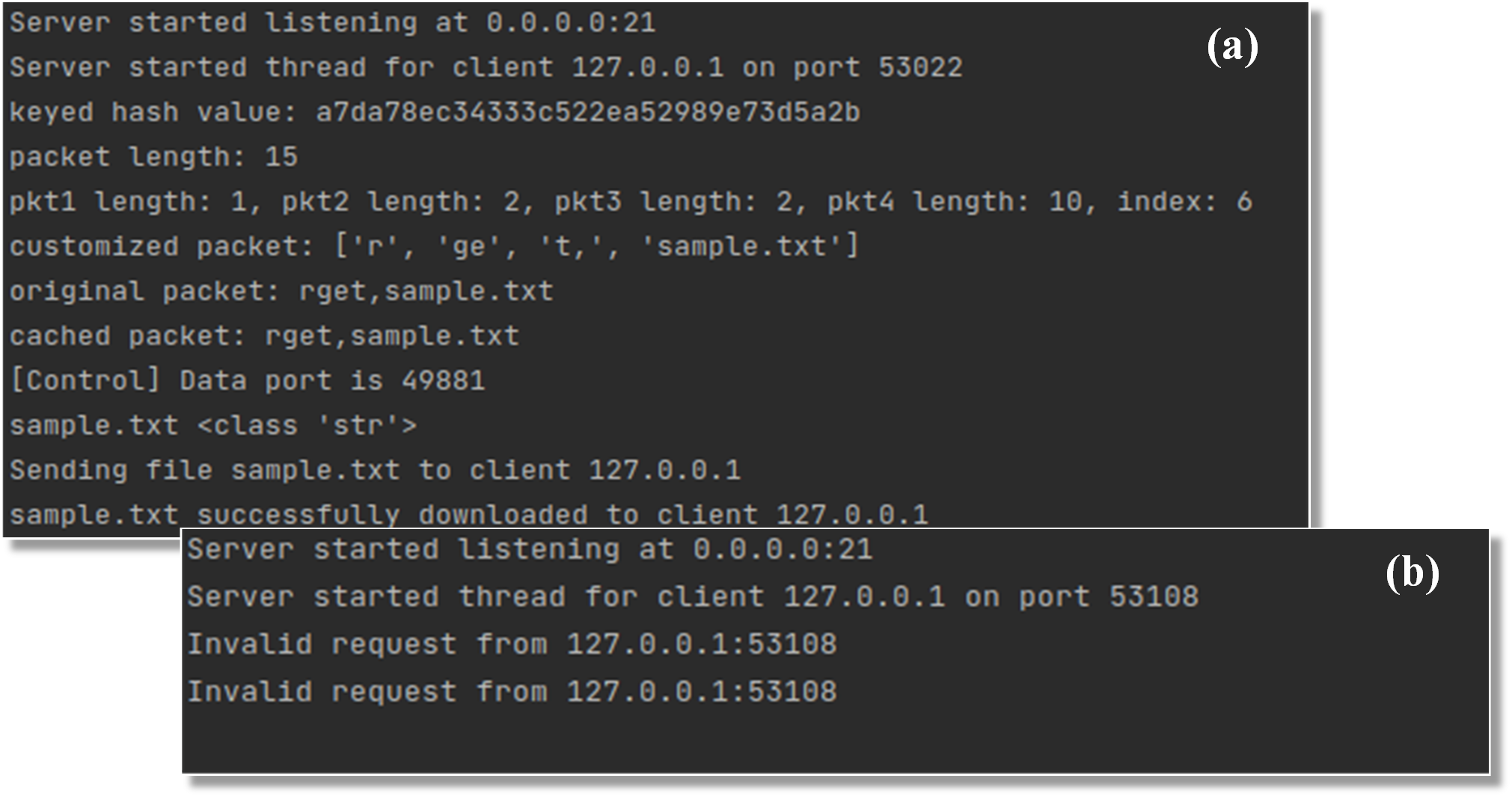
Task: Click the 'index: 6' text
Action: [x=1184, y=202]
